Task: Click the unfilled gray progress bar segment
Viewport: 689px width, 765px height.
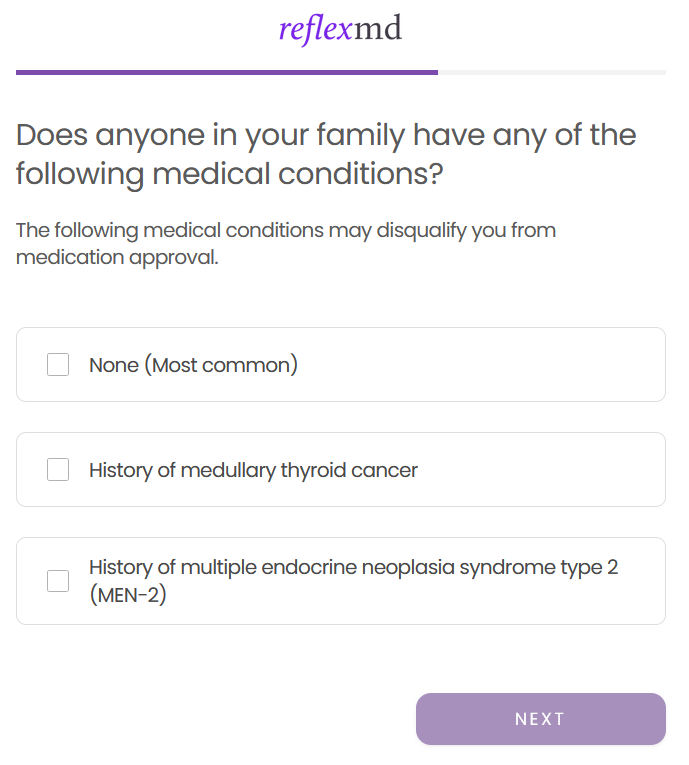Action: [551, 72]
